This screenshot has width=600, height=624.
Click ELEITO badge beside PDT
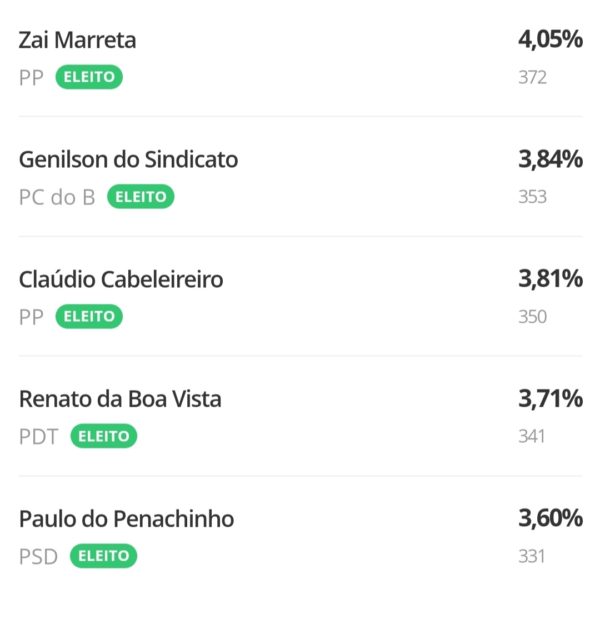click(x=103, y=436)
